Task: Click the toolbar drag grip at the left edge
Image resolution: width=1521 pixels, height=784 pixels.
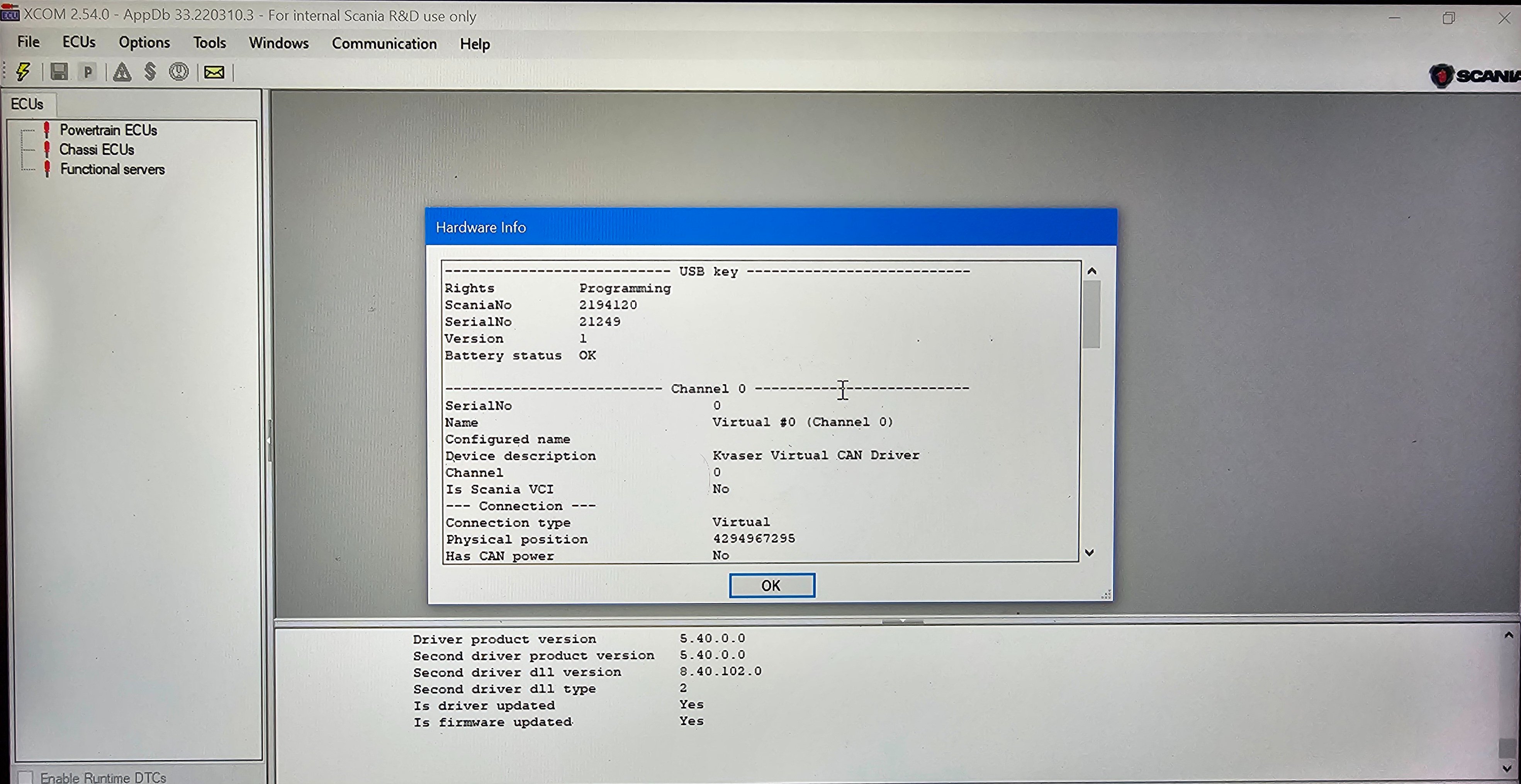Action: [x=5, y=72]
